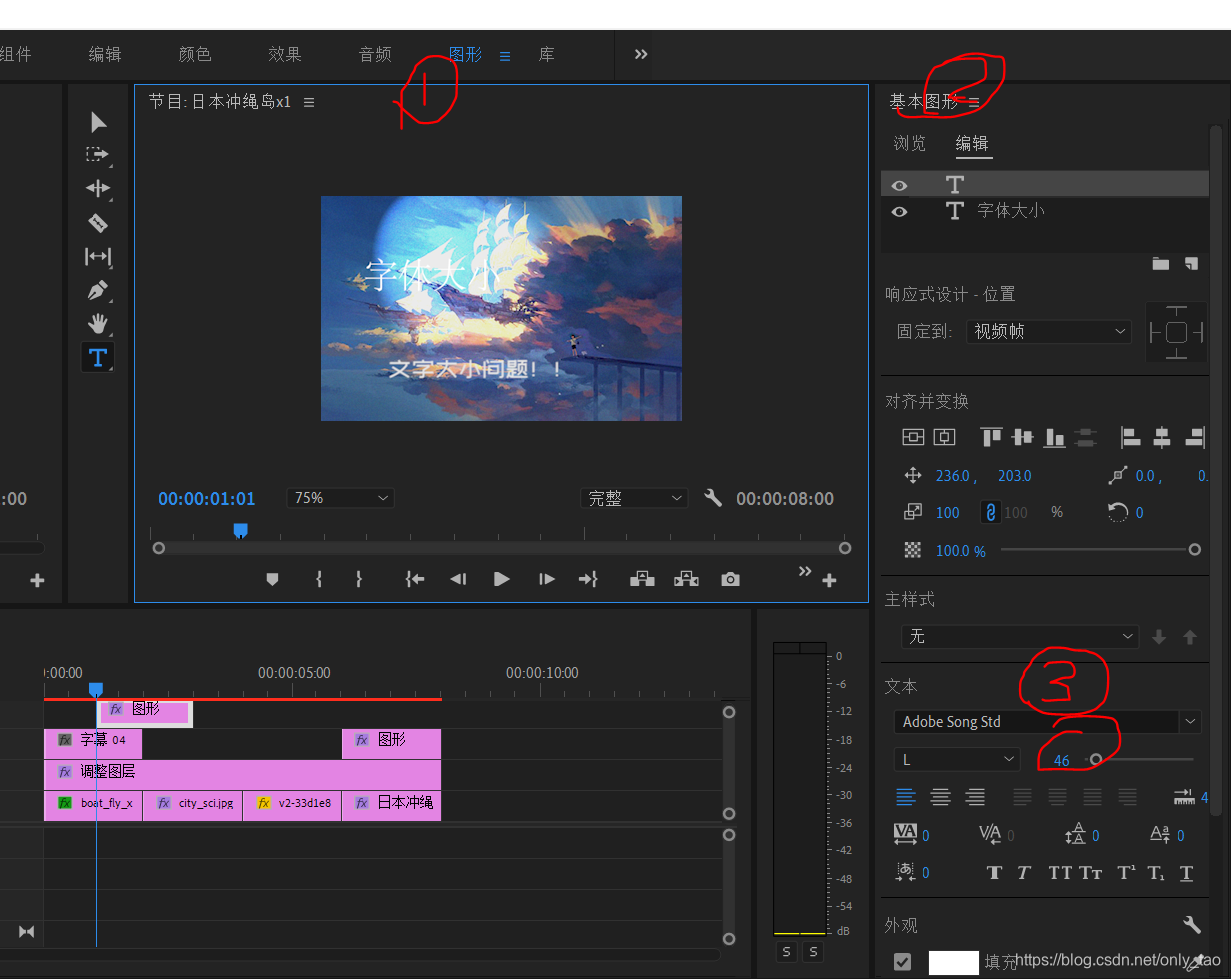Expand the workspace overflow chevrons
Screen dimensions: 1231x979
[641, 54]
